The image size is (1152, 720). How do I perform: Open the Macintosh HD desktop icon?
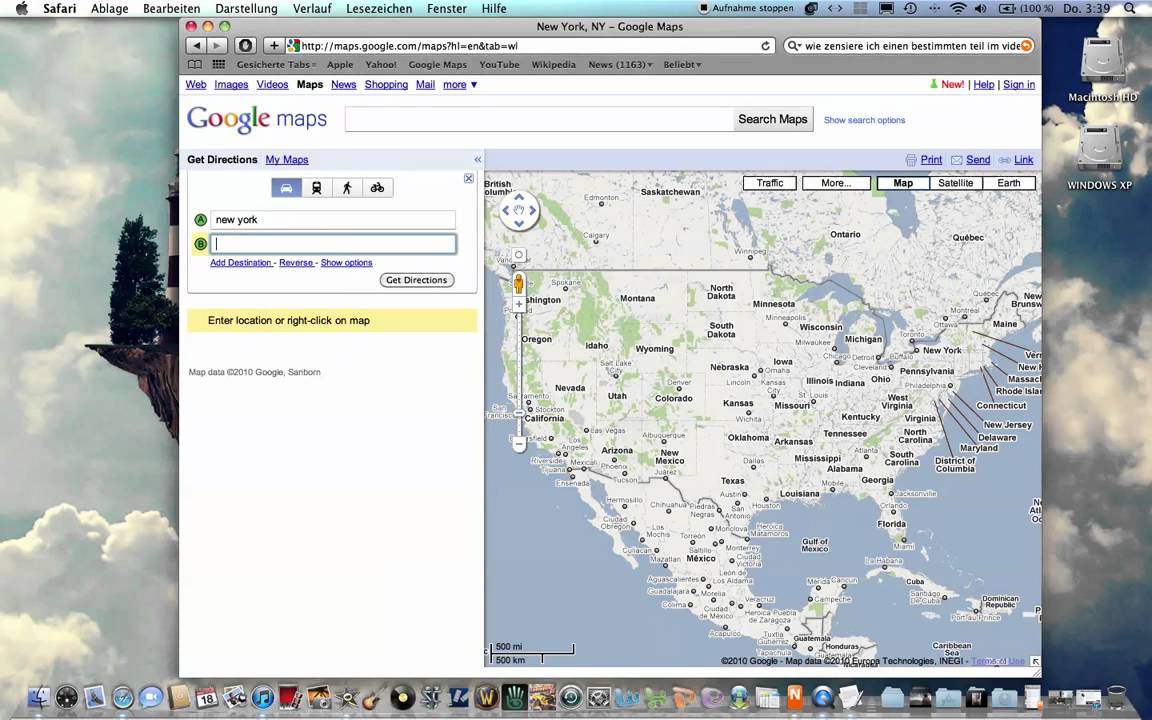coord(1102,68)
